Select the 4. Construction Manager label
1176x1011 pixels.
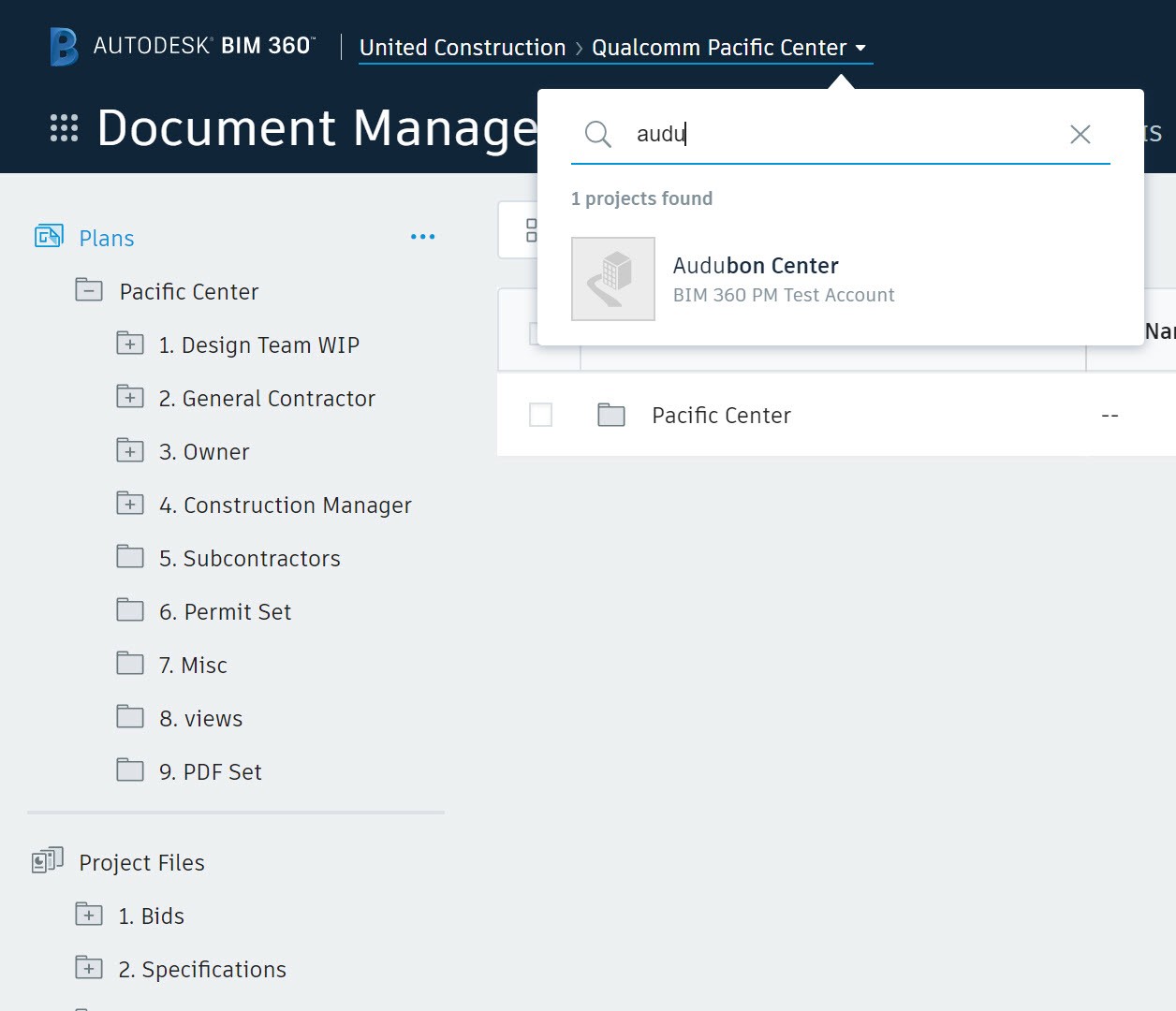tap(286, 505)
